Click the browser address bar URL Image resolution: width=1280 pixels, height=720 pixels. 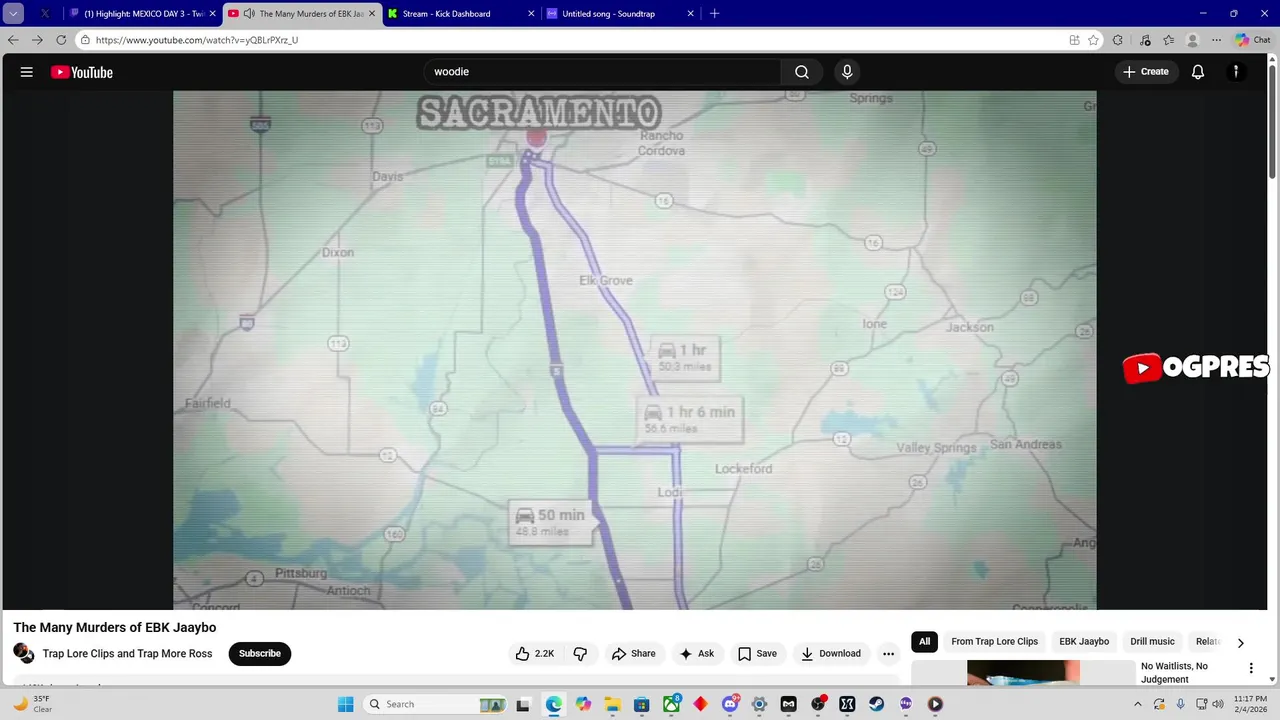(x=197, y=40)
